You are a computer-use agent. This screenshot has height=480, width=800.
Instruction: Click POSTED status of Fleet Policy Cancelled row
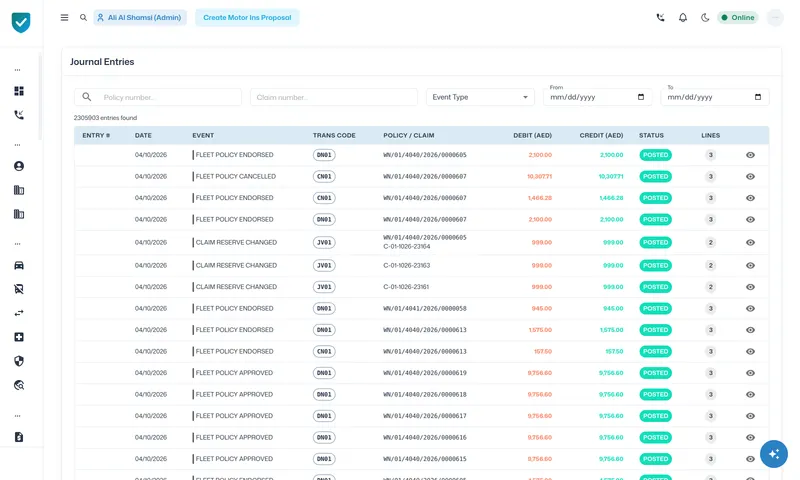(655, 176)
